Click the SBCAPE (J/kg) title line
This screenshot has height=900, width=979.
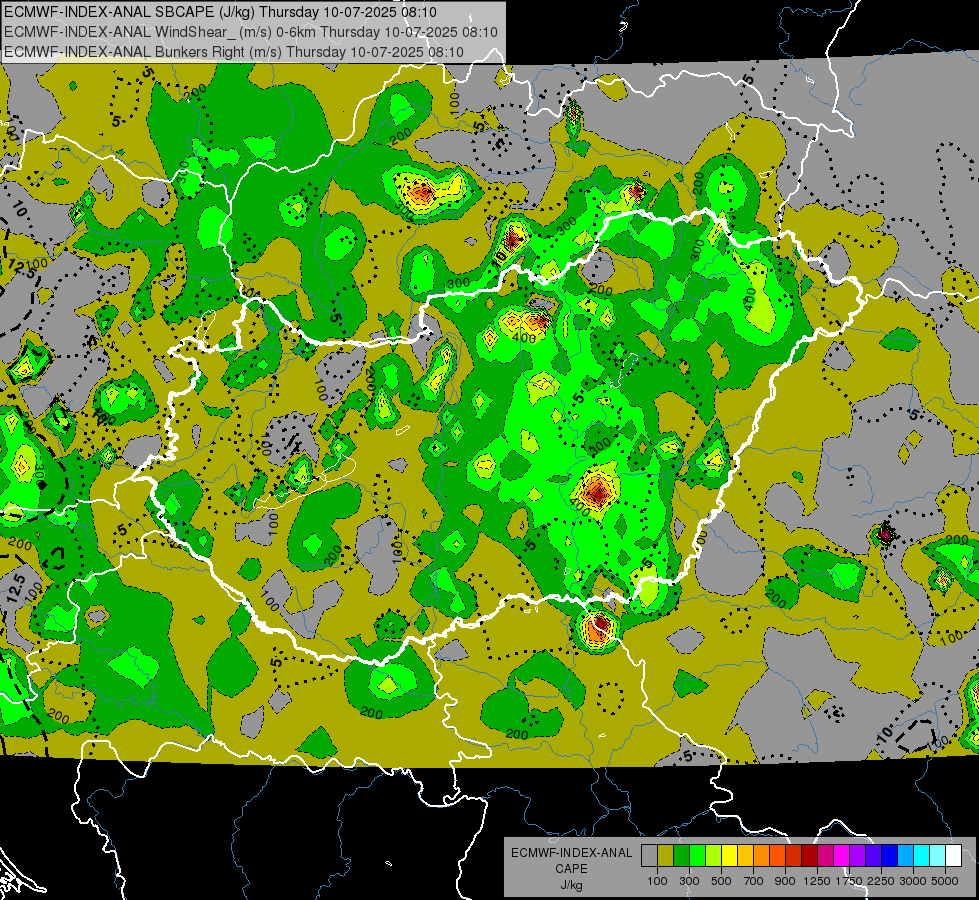click(x=221, y=12)
